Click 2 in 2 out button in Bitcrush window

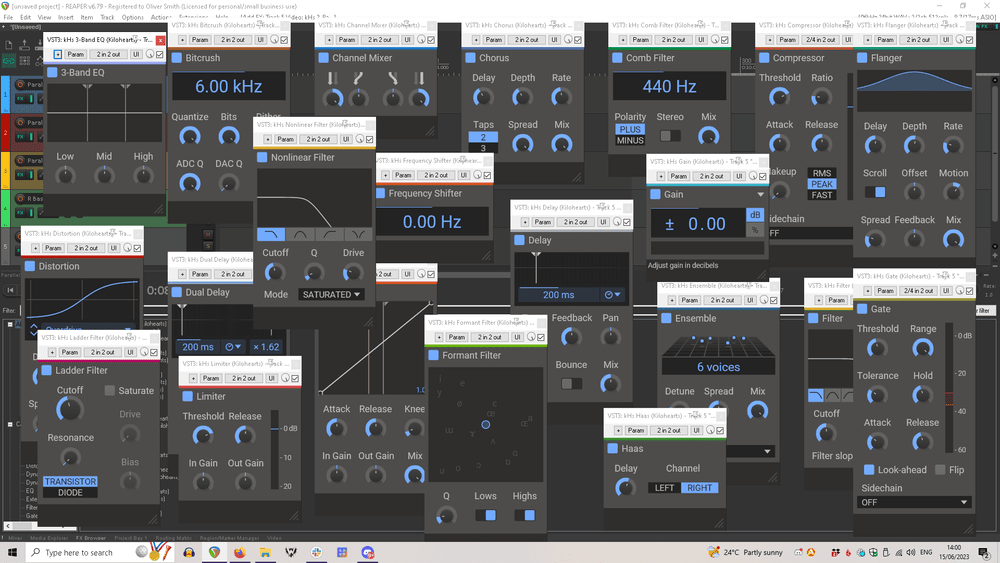pos(233,40)
